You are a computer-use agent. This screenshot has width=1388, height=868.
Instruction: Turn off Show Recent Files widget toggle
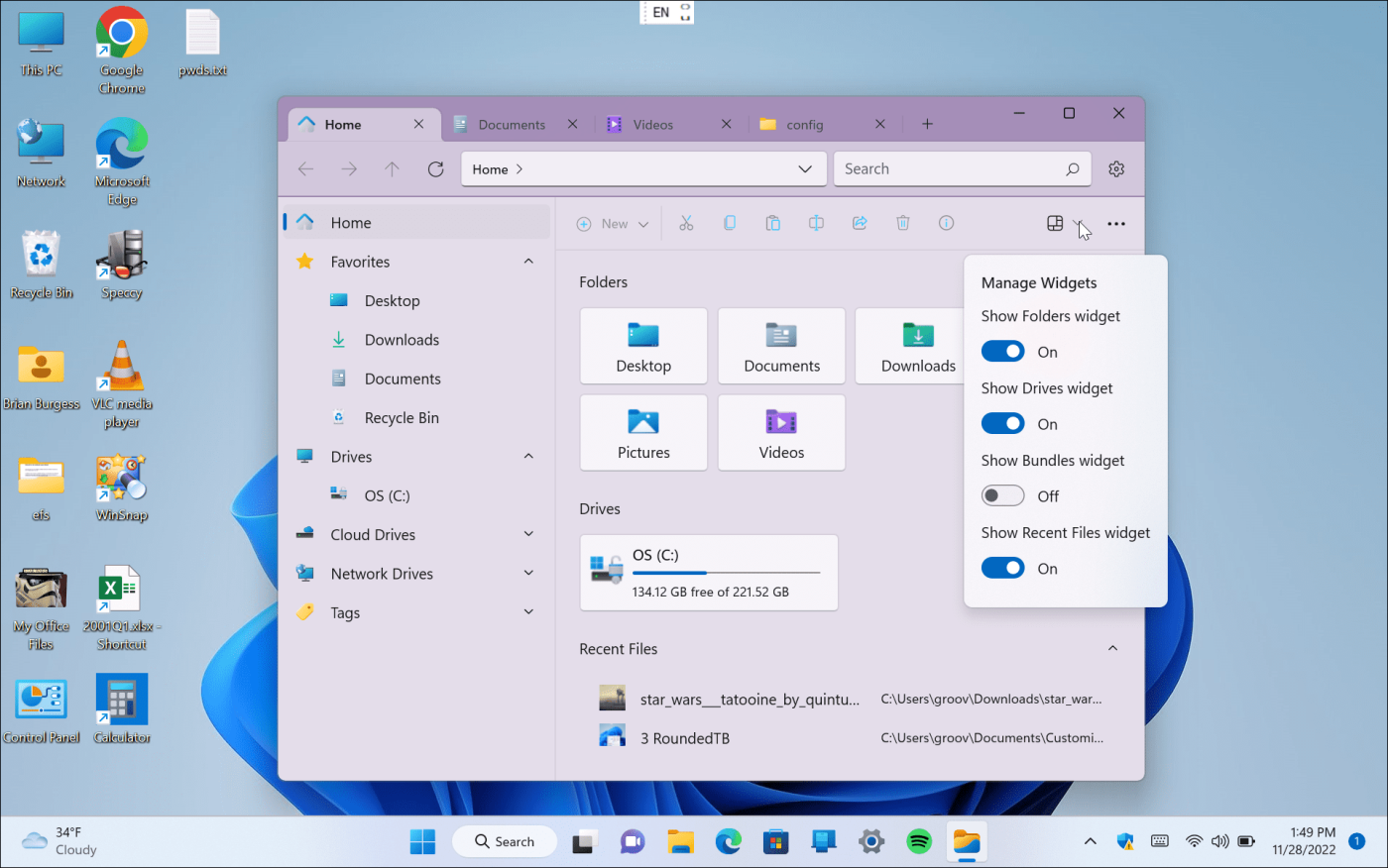coord(1002,569)
